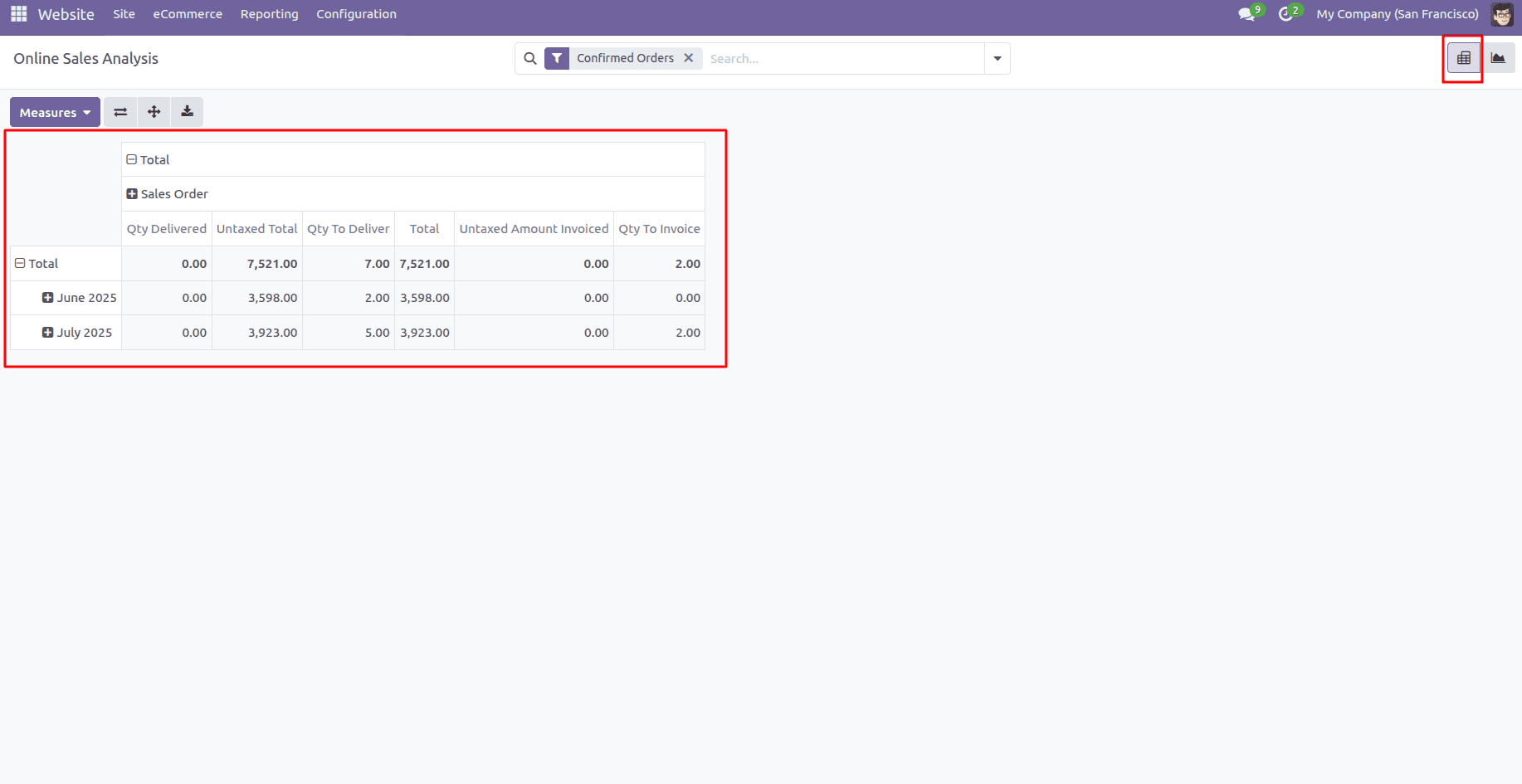1522x784 pixels.
Task: Open the conversations message icon
Action: click(x=1246, y=14)
